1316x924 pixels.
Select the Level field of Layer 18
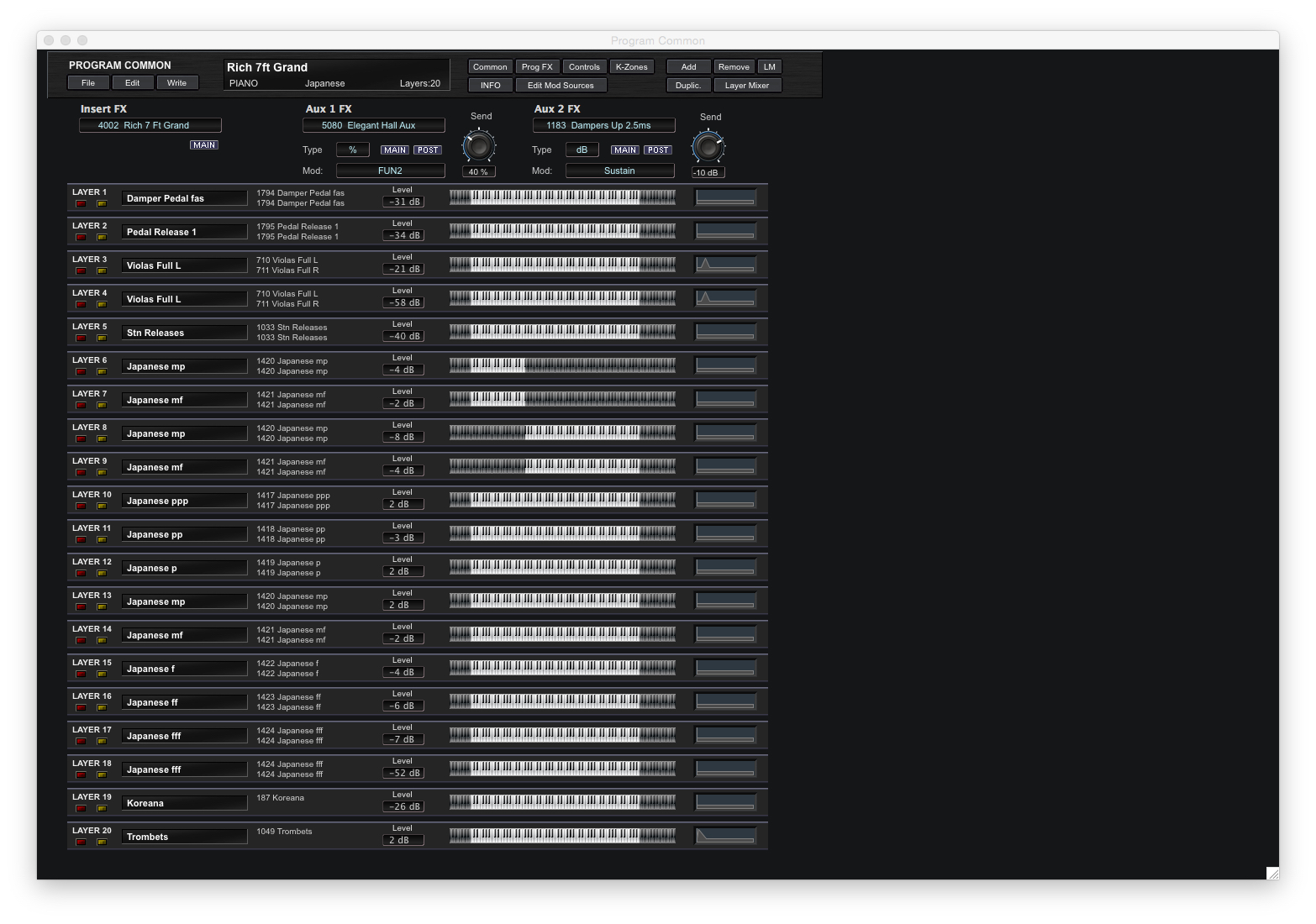click(403, 773)
